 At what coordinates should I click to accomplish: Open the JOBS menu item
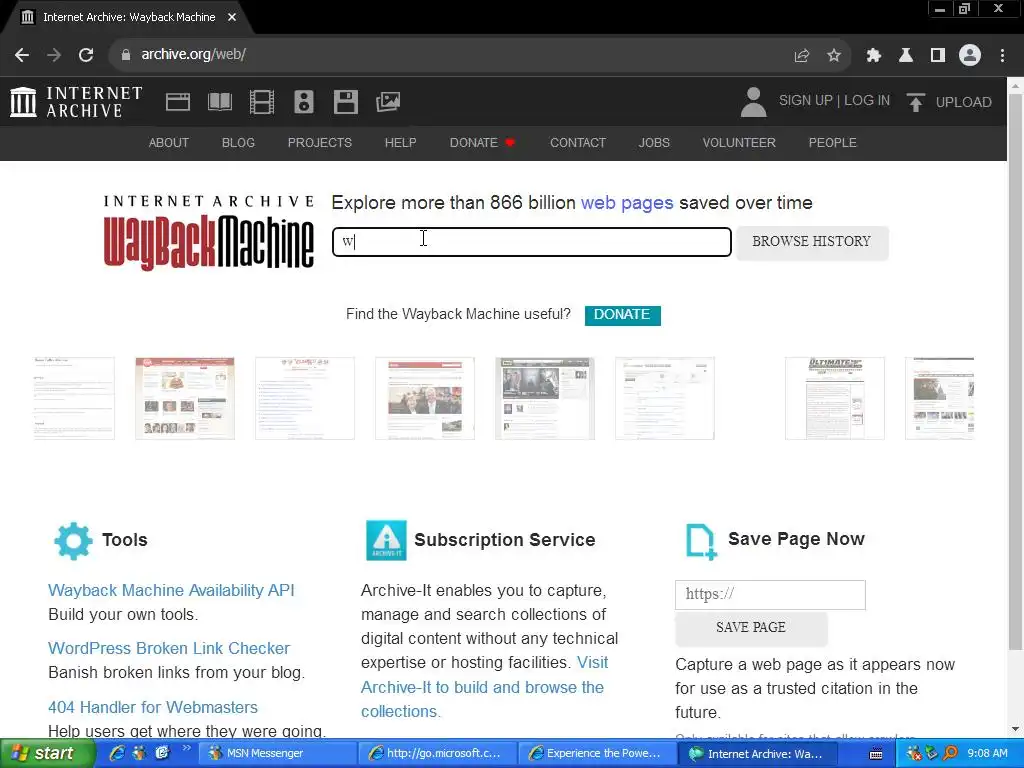(654, 142)
